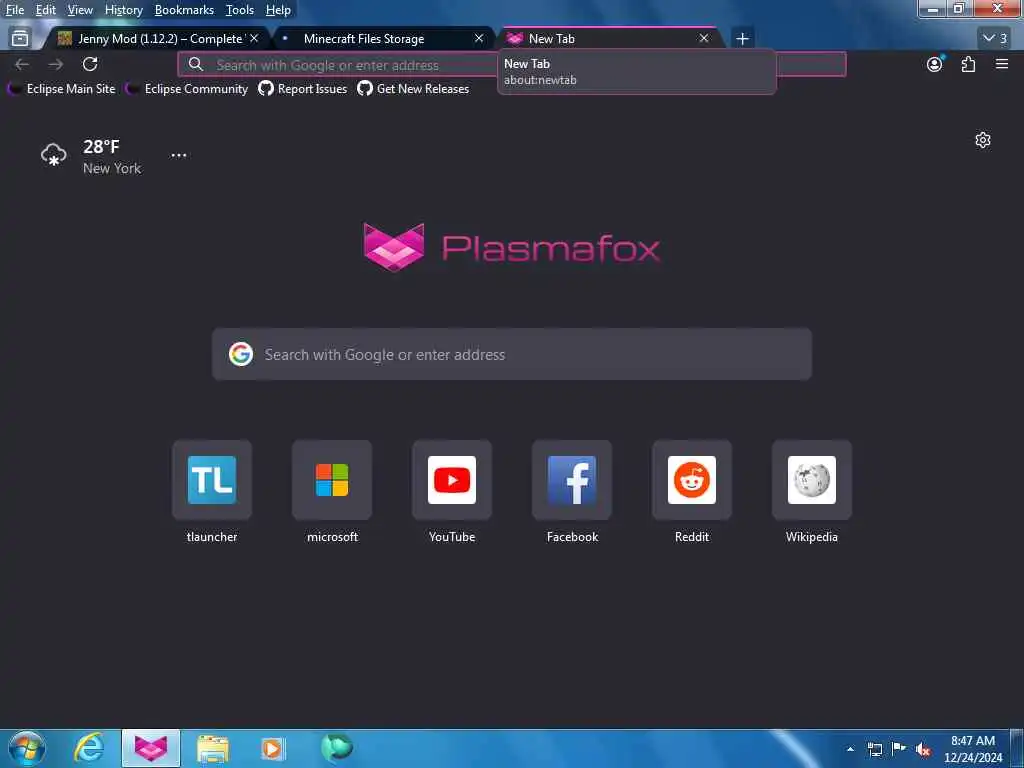Image resolution: width=1024 pixels, height=768 pixels.
Task: Click the network tray icon
Action: point(875,749)
